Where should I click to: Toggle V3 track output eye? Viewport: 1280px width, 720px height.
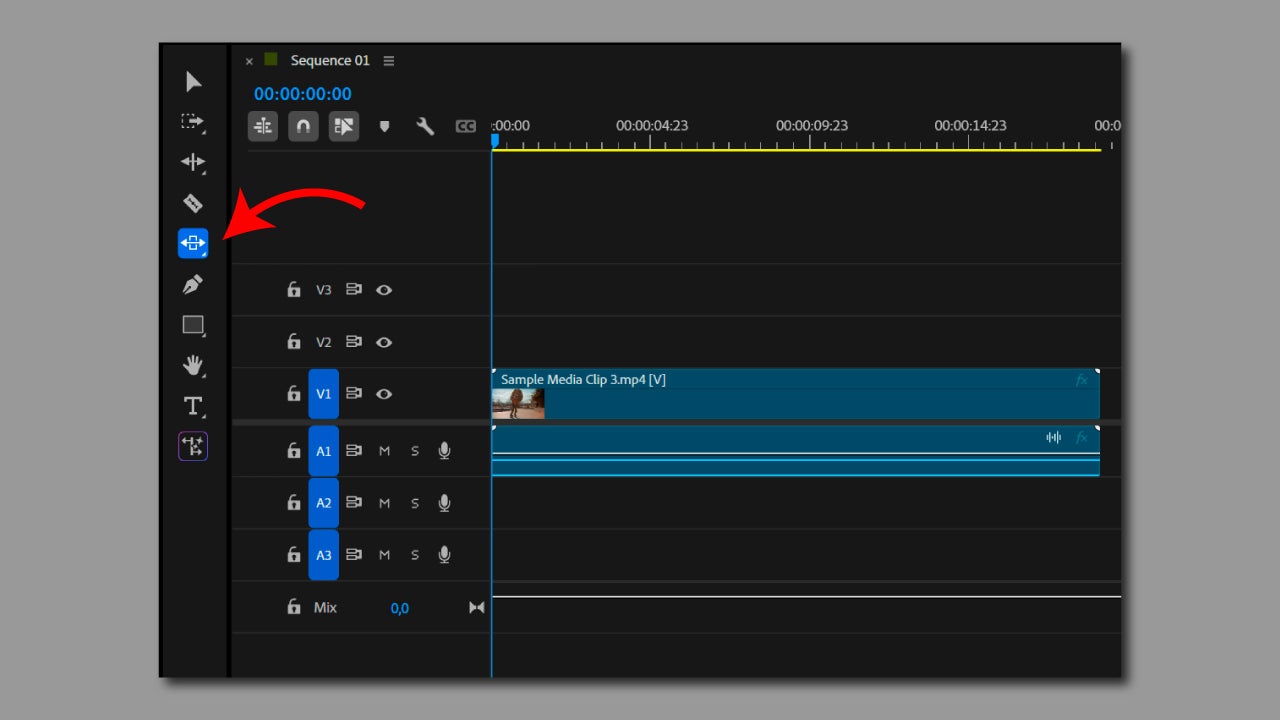pyautogui.click(x=384, y=290)
